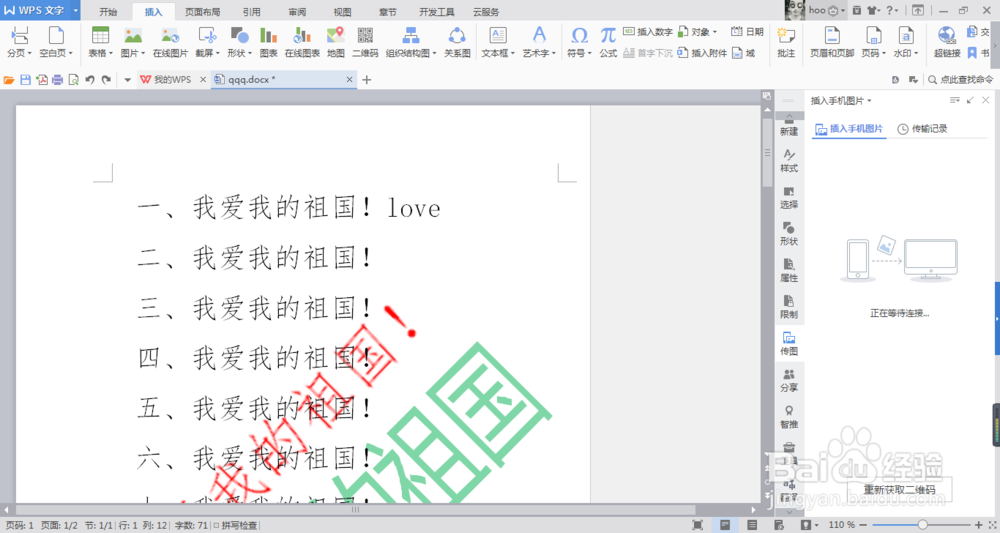The width and height of the screenshot is (1000, 533).
Task: Expand the 对象 dropdown arrow
Action: (x=714, y=32)
